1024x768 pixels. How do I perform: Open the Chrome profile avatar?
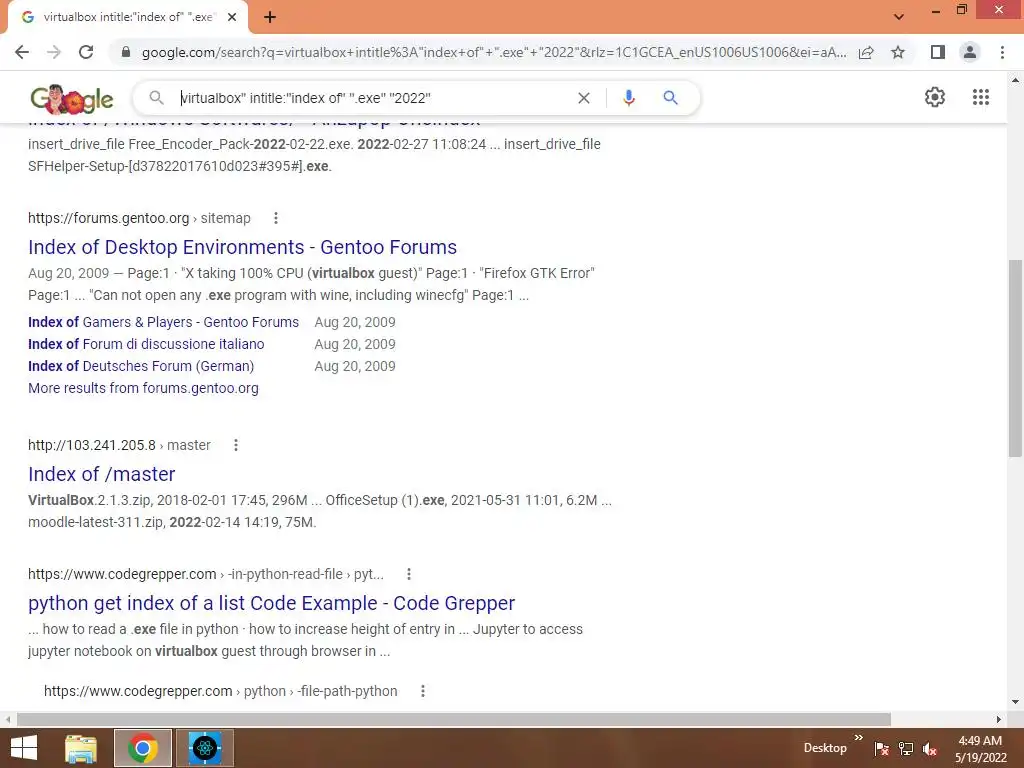(970, 52)
